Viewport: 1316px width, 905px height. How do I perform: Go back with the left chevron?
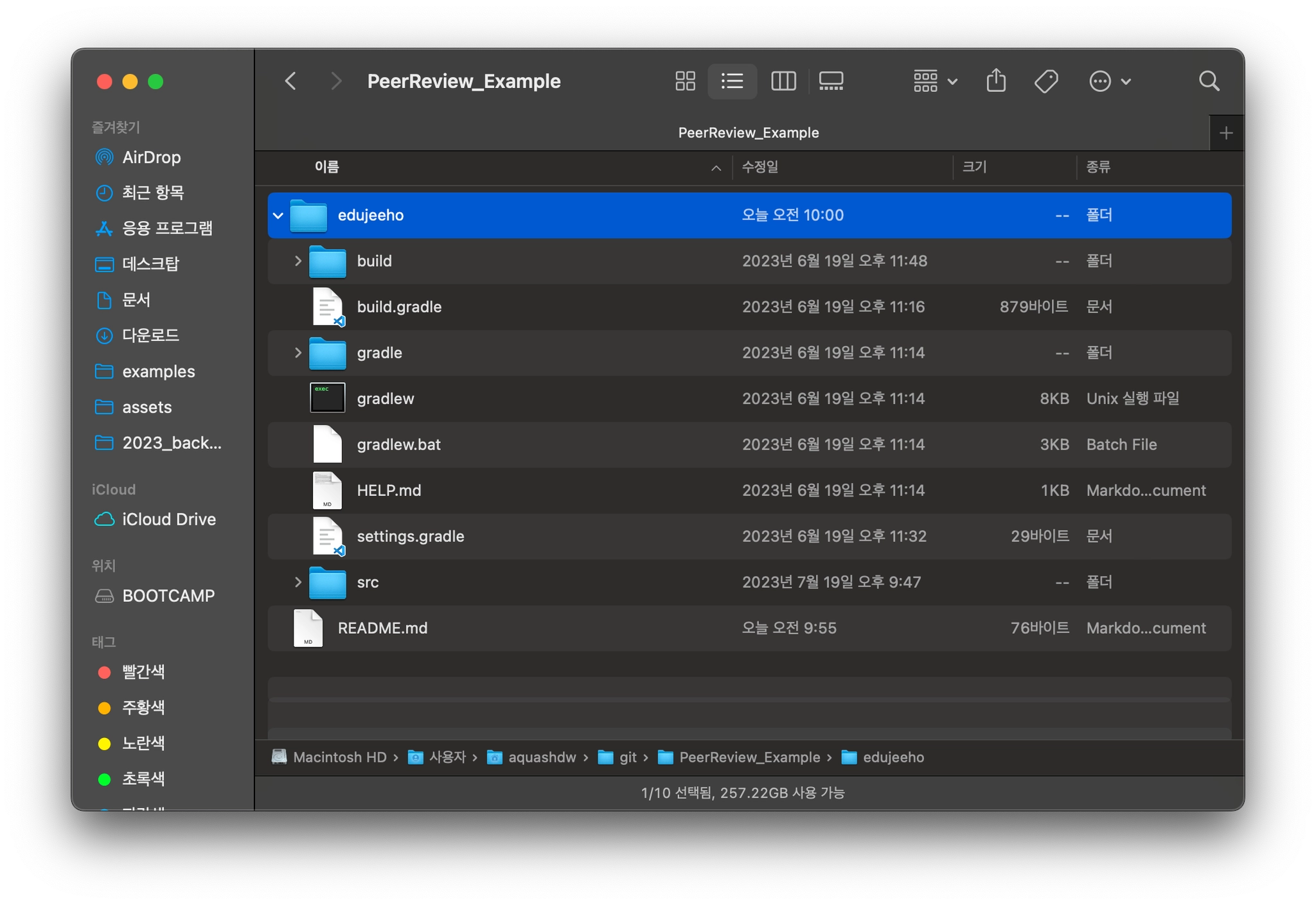tap(290, 81)
